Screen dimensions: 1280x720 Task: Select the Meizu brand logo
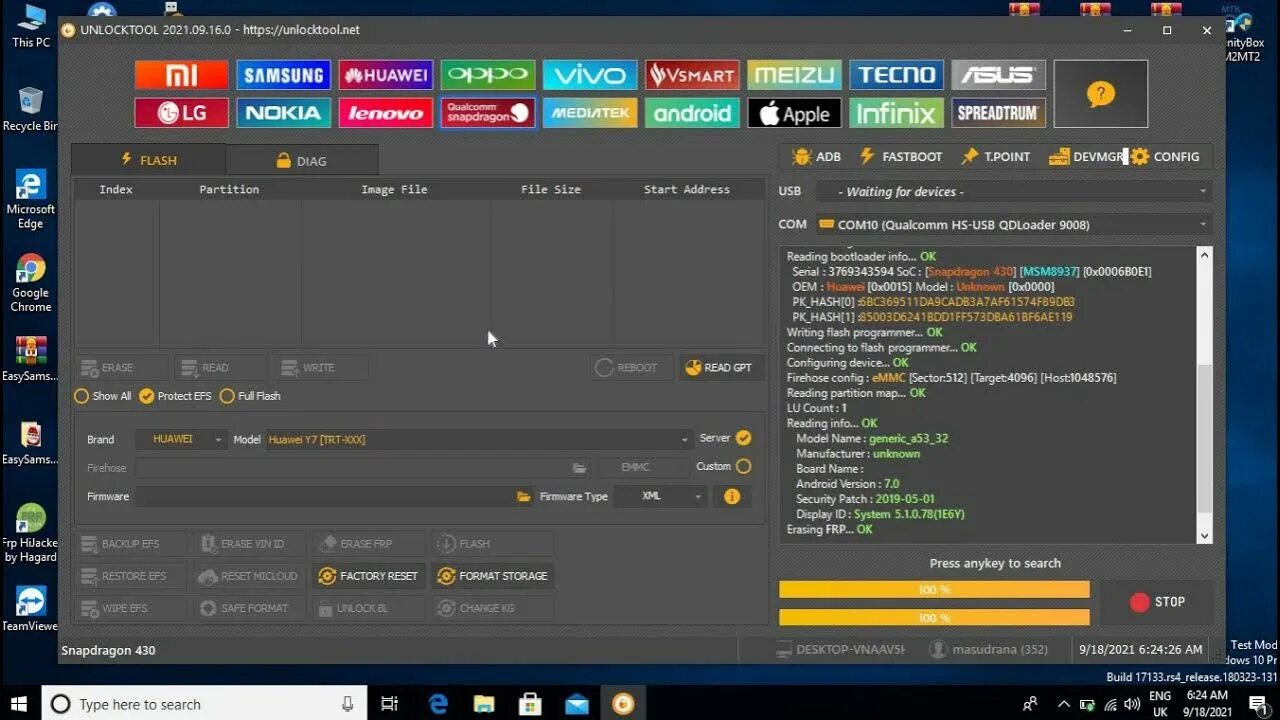click(794, 75)
